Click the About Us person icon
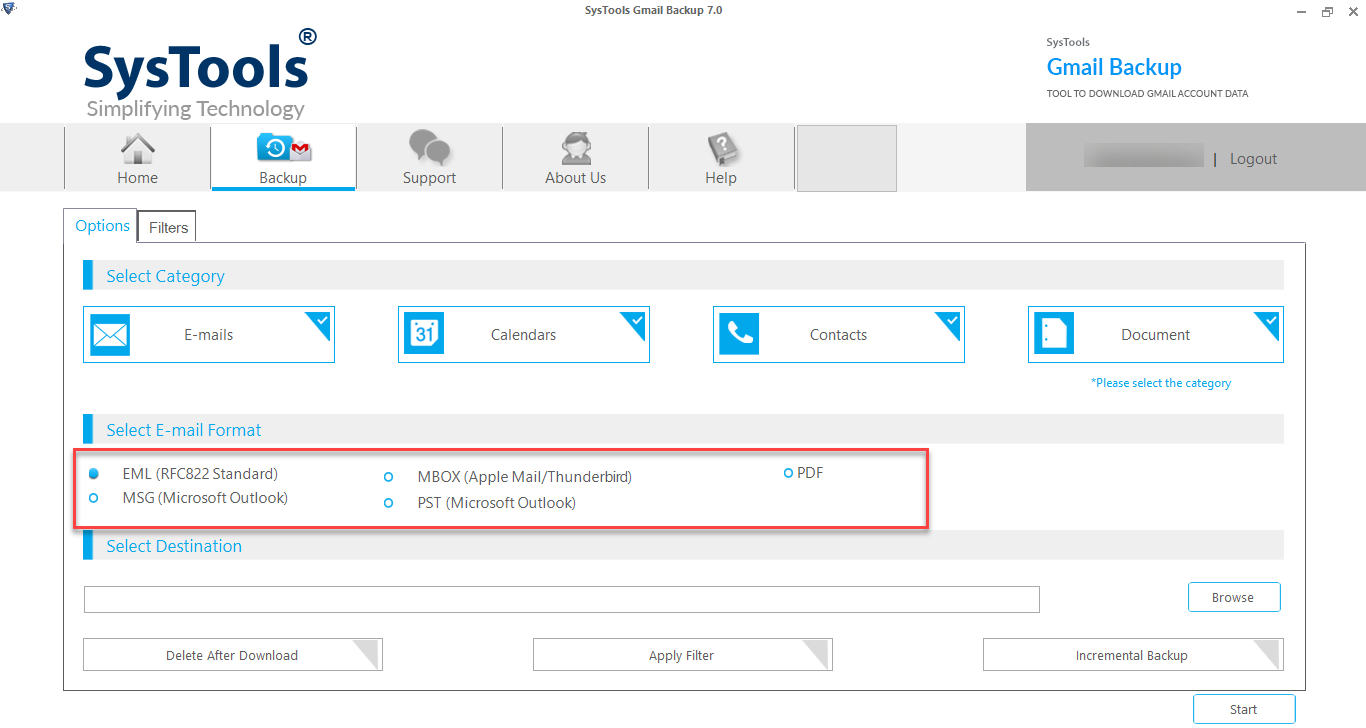Image resolution: width=1366 pixels, height=728 pixels. pyautogui.click(x=575, y=149)
